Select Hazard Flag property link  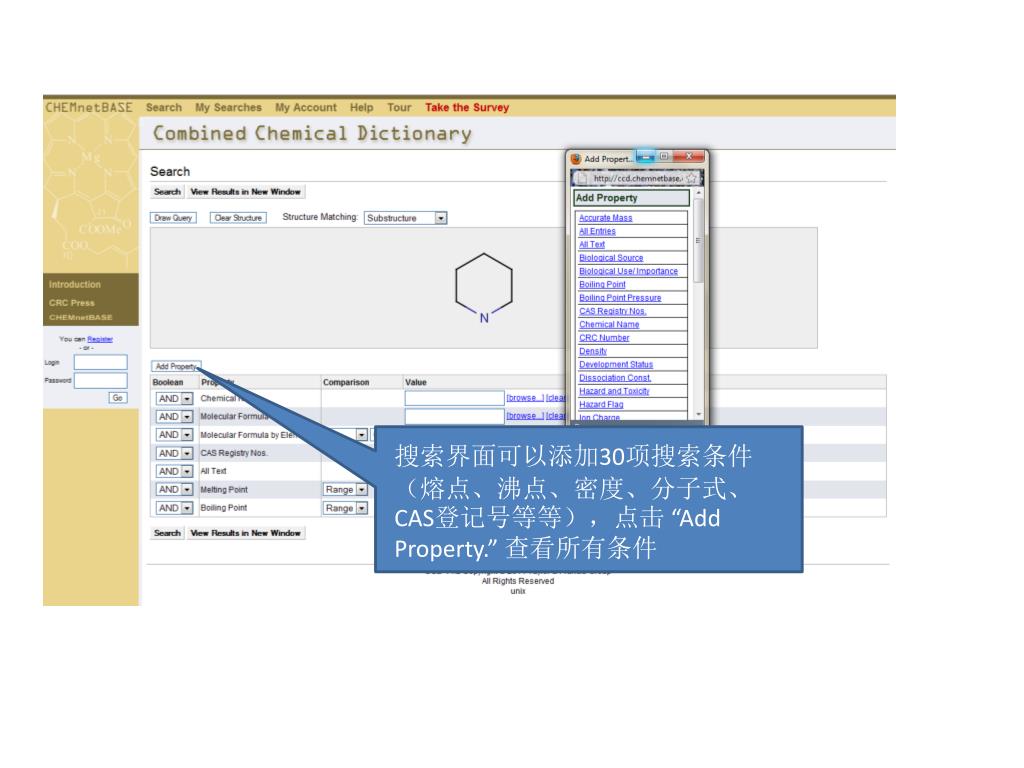601,405
